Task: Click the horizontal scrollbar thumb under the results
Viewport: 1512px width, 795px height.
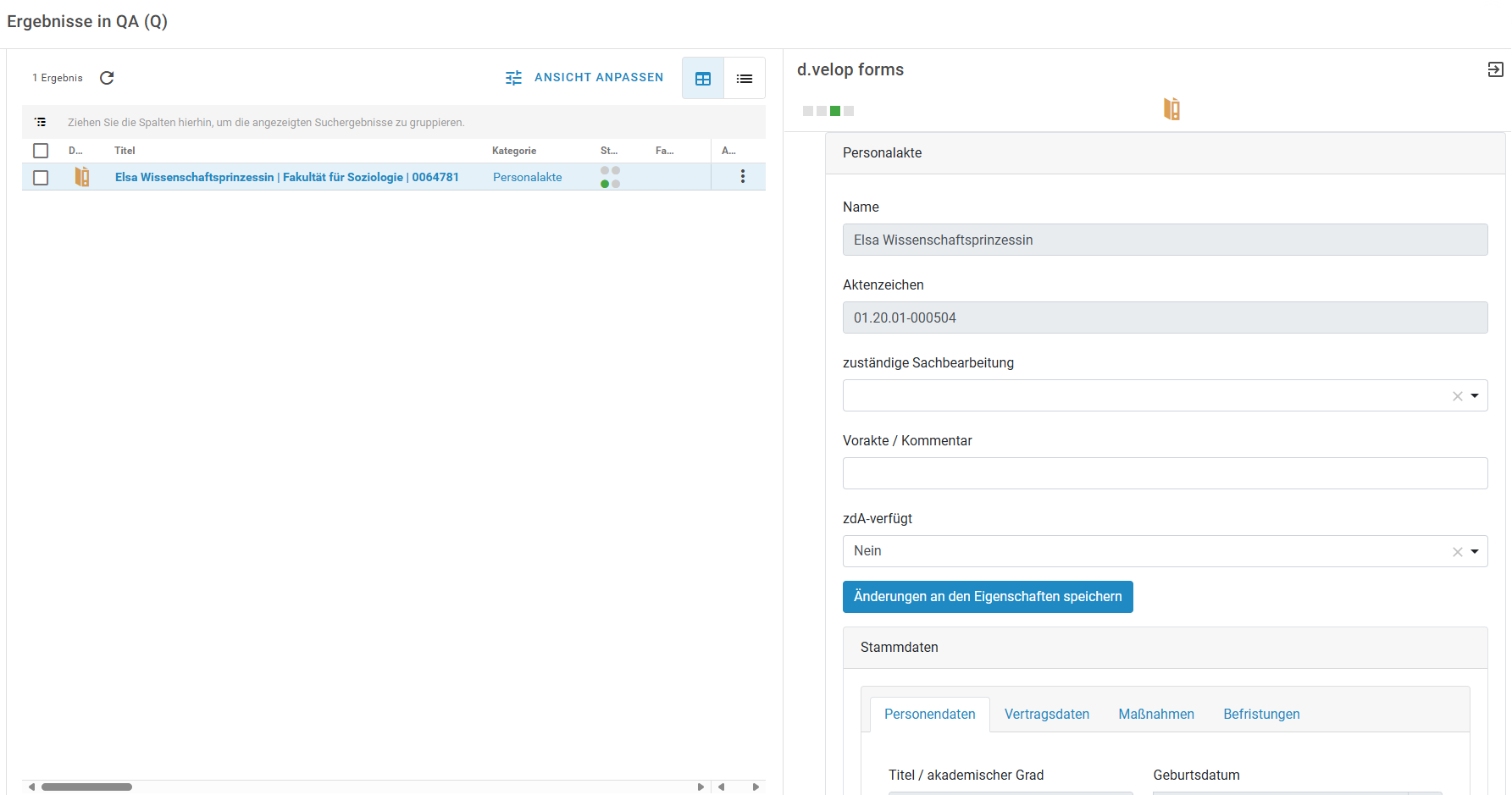Action: tap(86, 787)
